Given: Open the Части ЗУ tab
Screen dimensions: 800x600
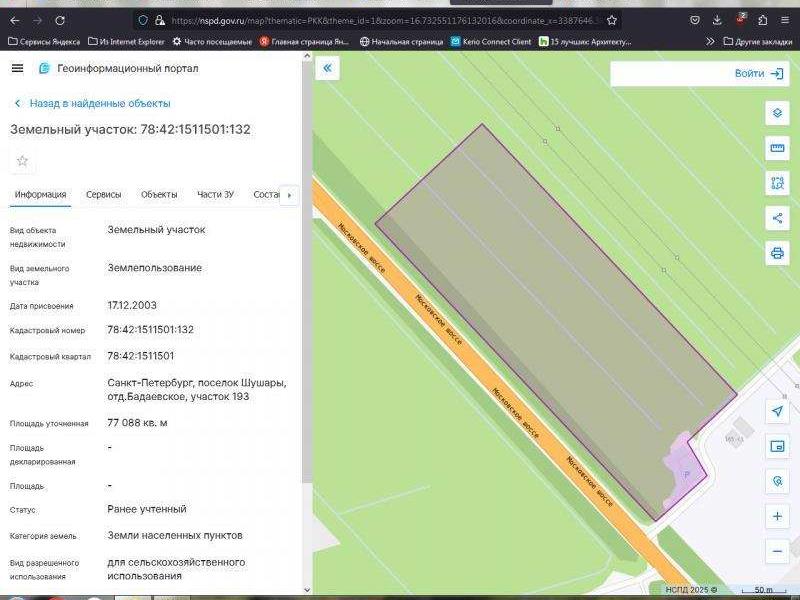Looking at the screenshot, I should pyautogui.click(x=215, y=194).
